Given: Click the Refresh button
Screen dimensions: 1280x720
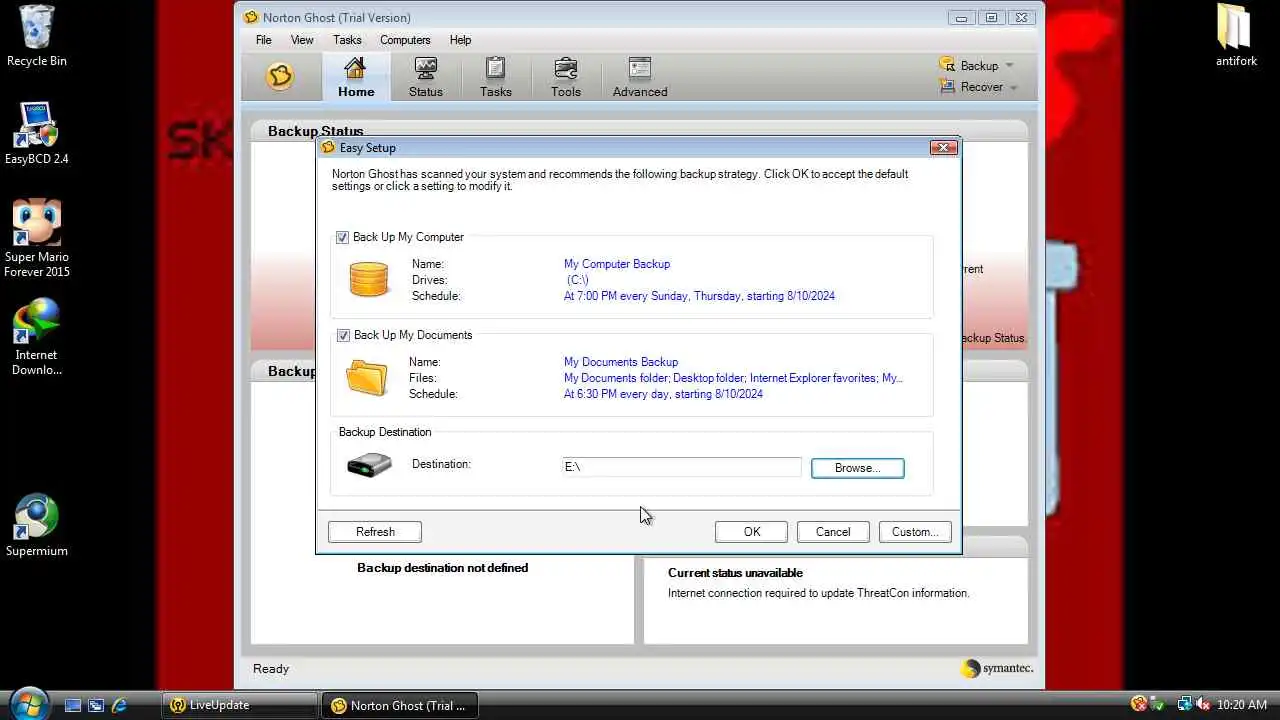Looking at the screenshot, I should pos(375,532).
